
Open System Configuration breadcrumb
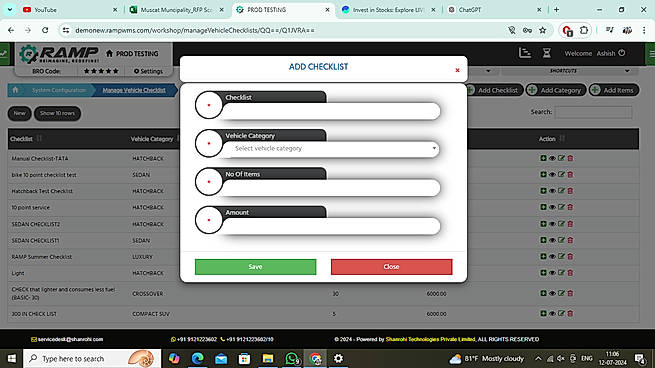click(x=58, y=90)
